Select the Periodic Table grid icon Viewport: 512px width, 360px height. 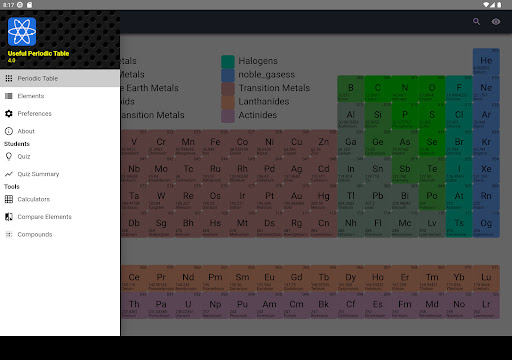point(9,78)
